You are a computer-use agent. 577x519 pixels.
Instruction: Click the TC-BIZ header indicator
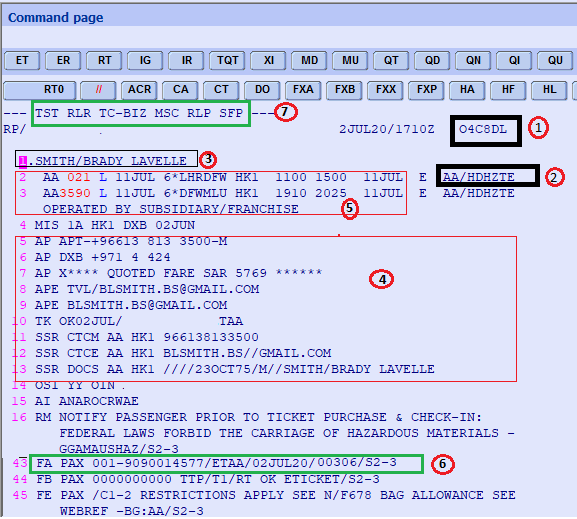[x=123, y=113]
